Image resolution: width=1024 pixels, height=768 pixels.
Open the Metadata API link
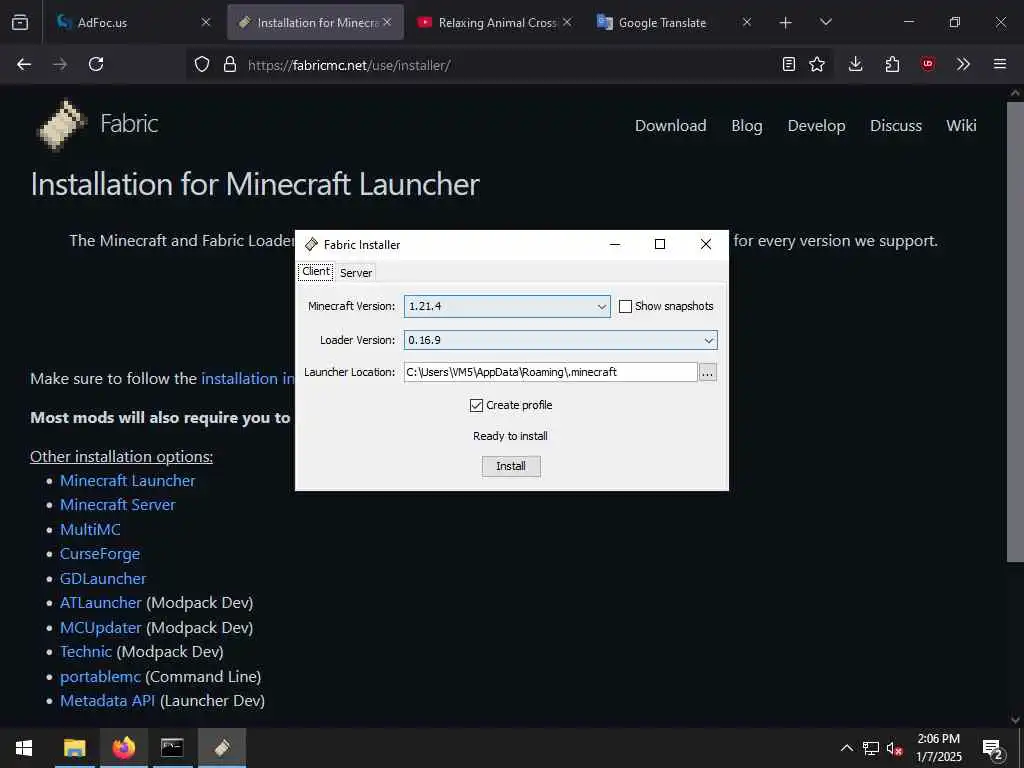tap(107, 701)
